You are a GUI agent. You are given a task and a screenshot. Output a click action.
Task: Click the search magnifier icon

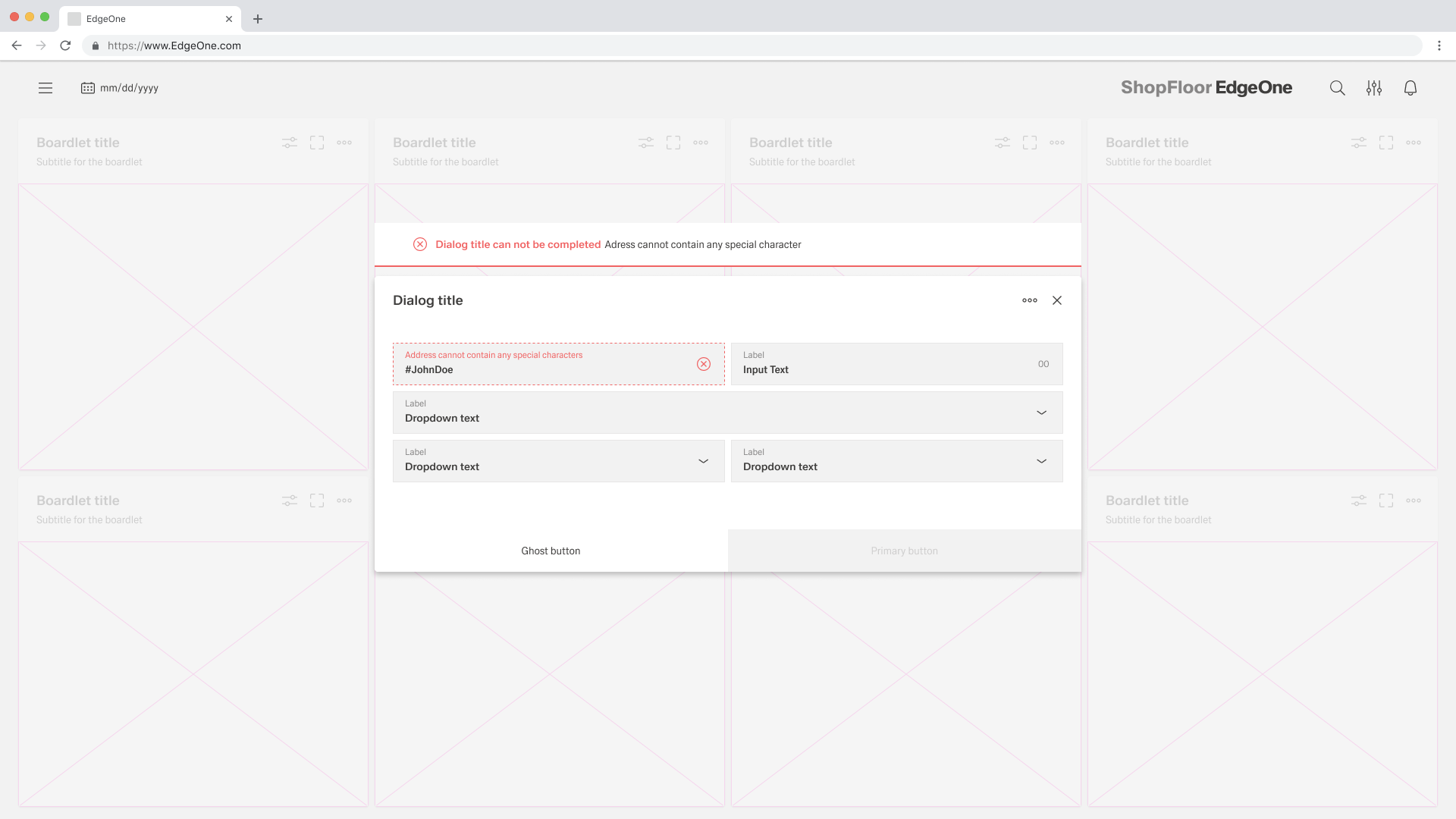(x=1337, y=88)
